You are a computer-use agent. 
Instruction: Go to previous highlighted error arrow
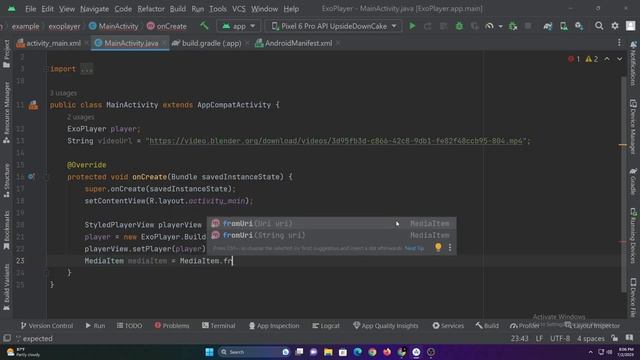[607, 59]
